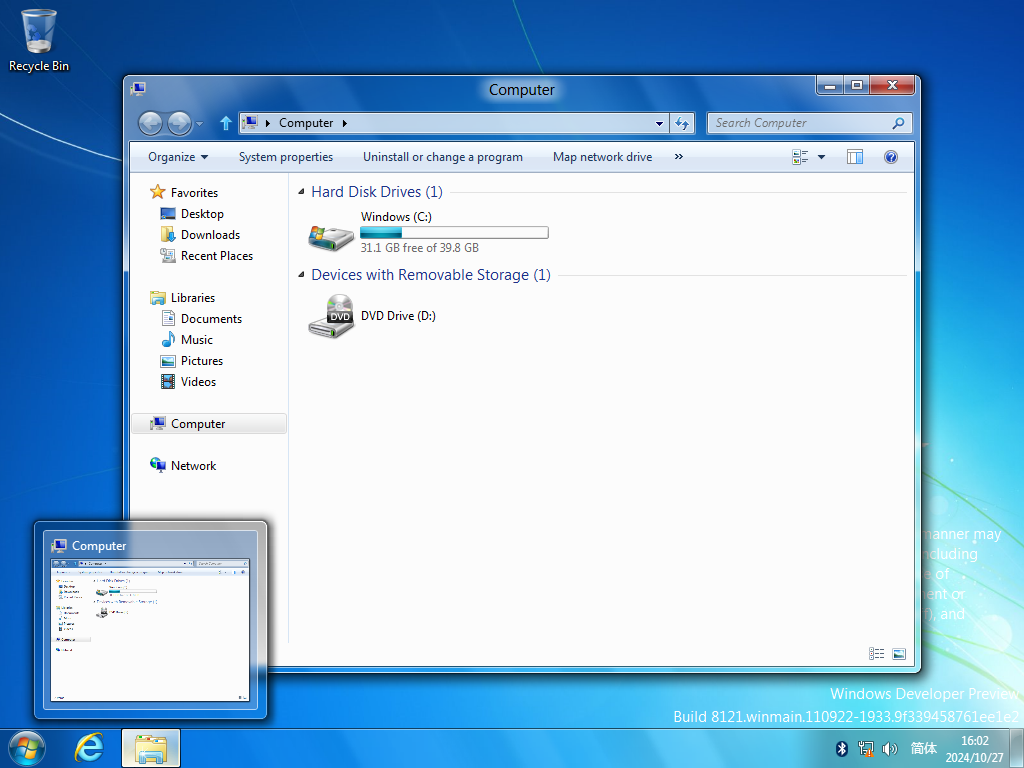
Task: Select the DVD Drive (D:) icon
Action: [331, 316]
